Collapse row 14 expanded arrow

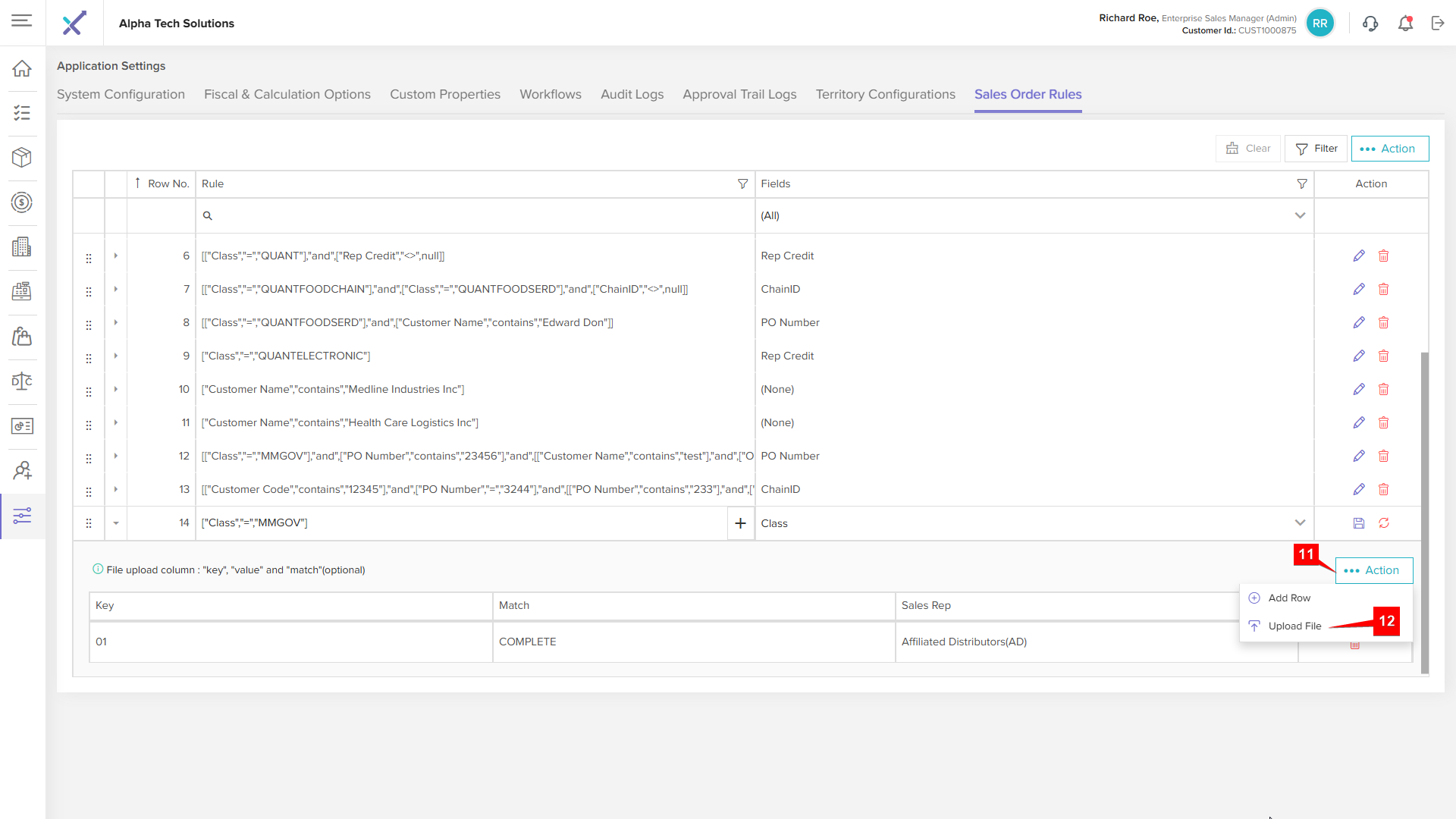coord(116,523)
